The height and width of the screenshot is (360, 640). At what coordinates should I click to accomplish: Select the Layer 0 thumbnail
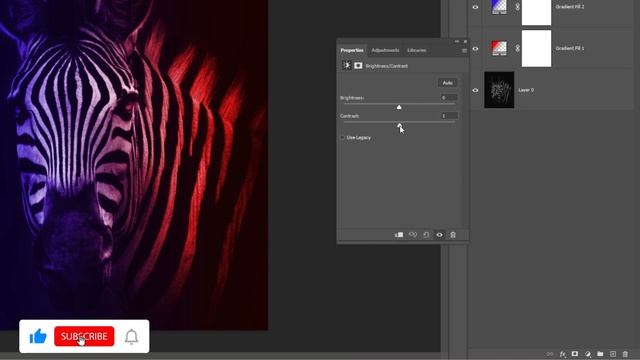(x=499, y=90)
